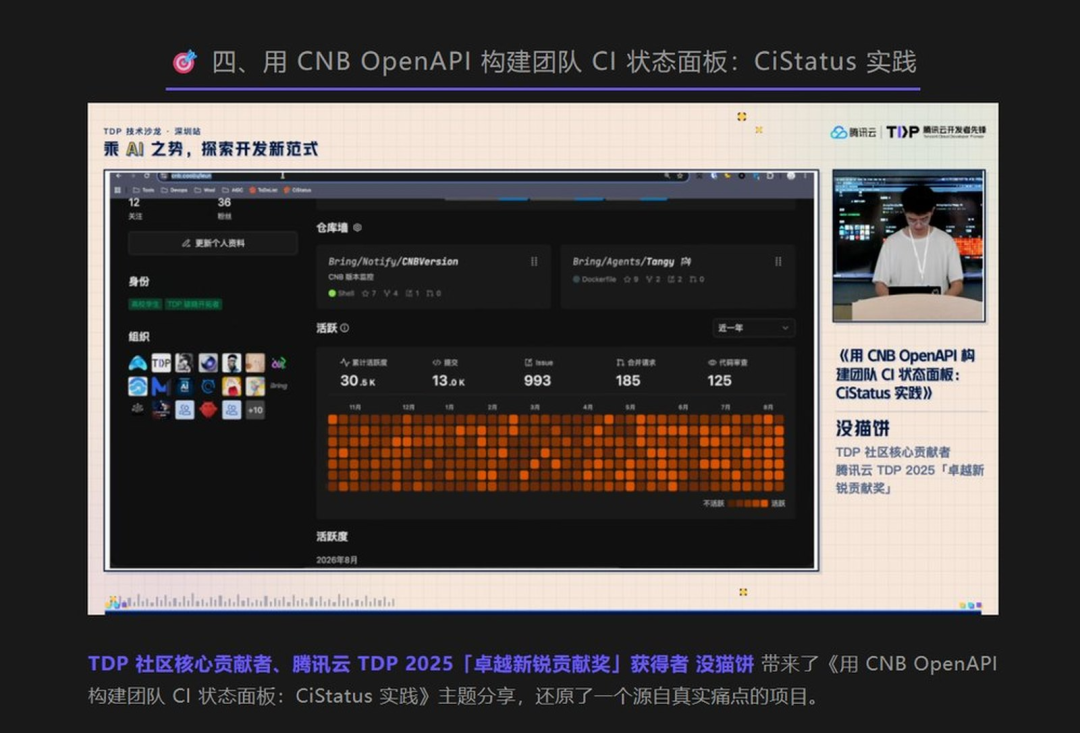Click the 活跃度 section heading

[x=332, y=537]
